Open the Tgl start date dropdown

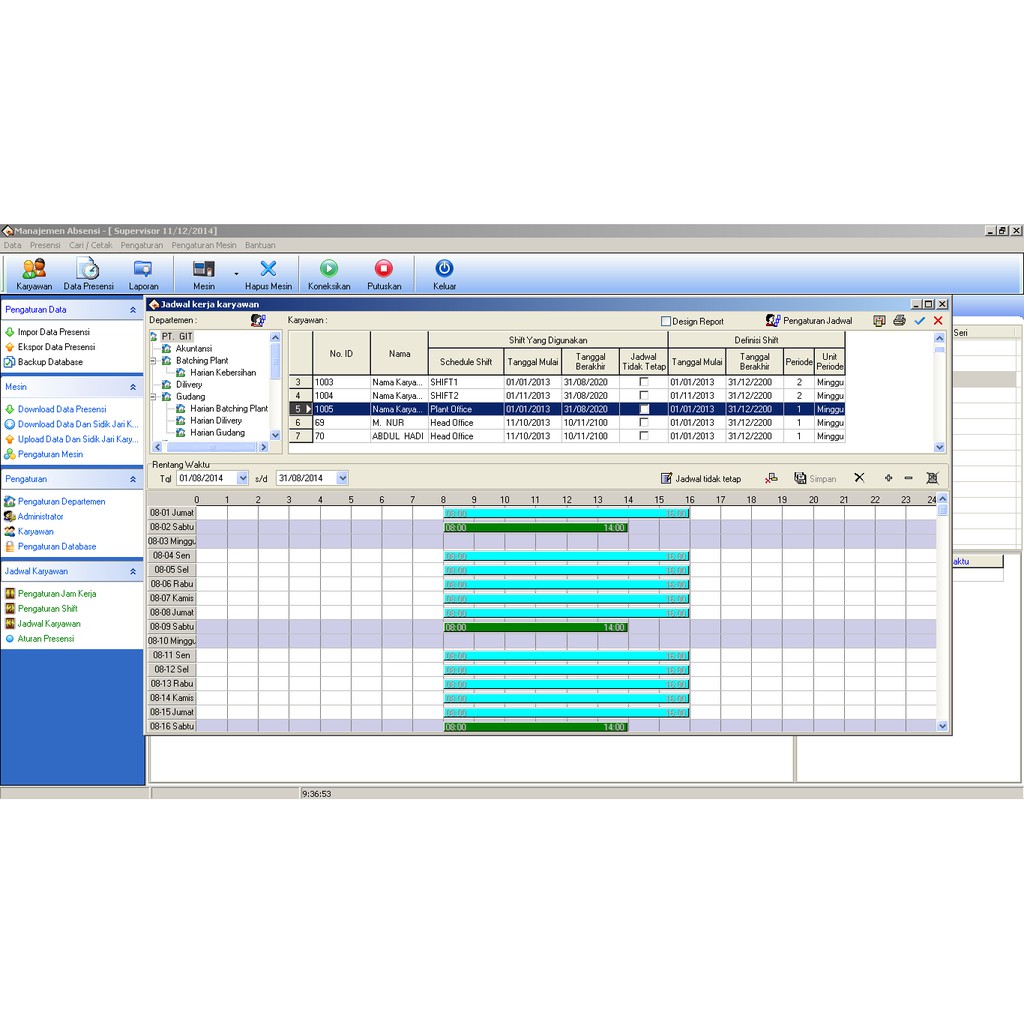pos(242,478)
